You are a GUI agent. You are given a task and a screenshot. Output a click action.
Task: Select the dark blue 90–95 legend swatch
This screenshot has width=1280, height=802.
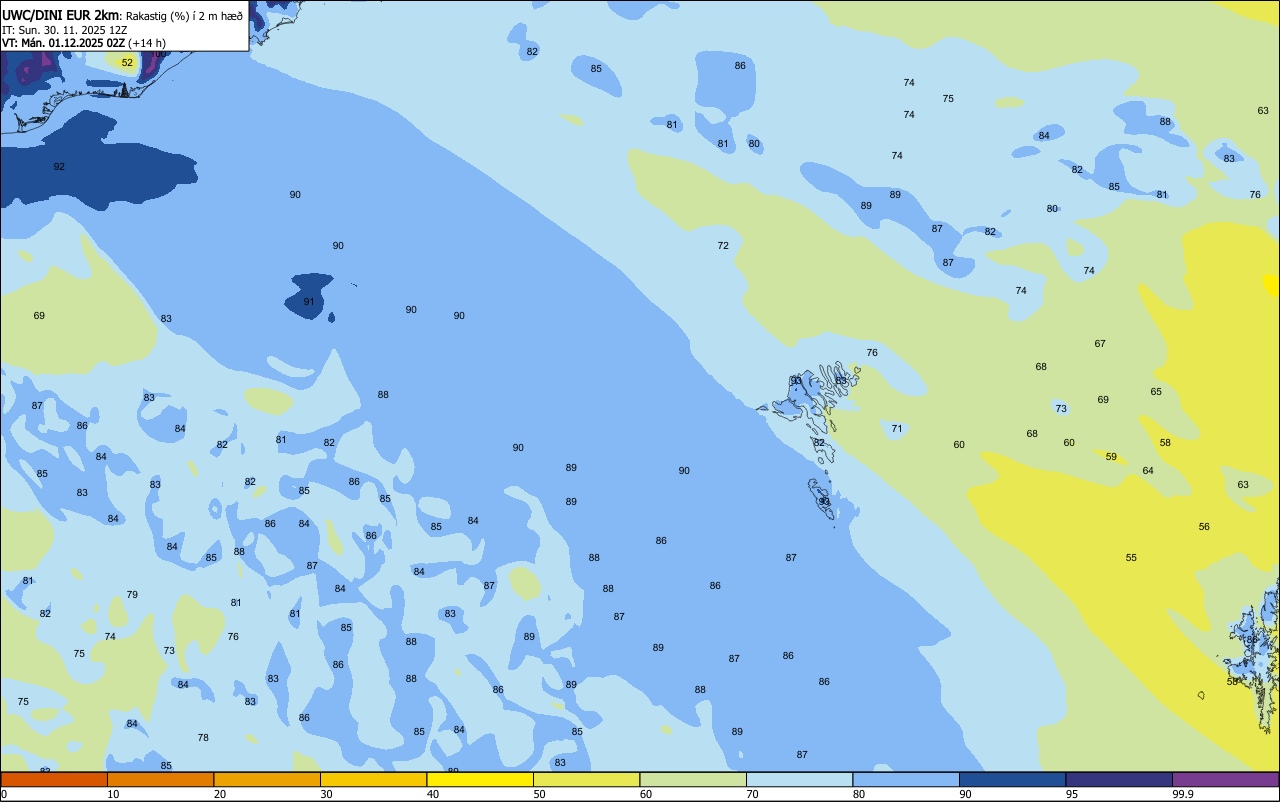[1012, 779]
